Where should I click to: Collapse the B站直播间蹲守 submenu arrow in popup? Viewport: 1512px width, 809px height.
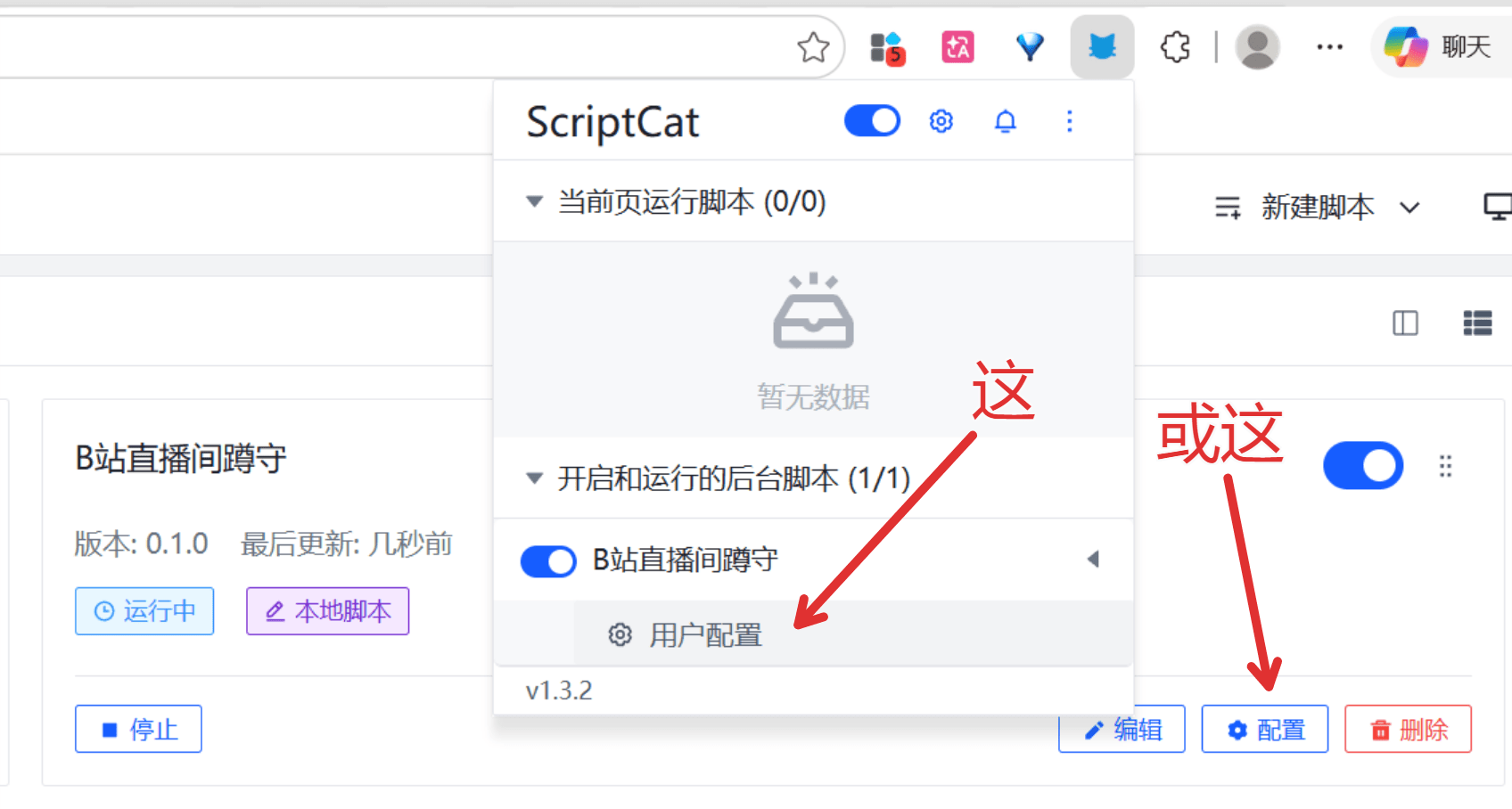pos(1093,560)
